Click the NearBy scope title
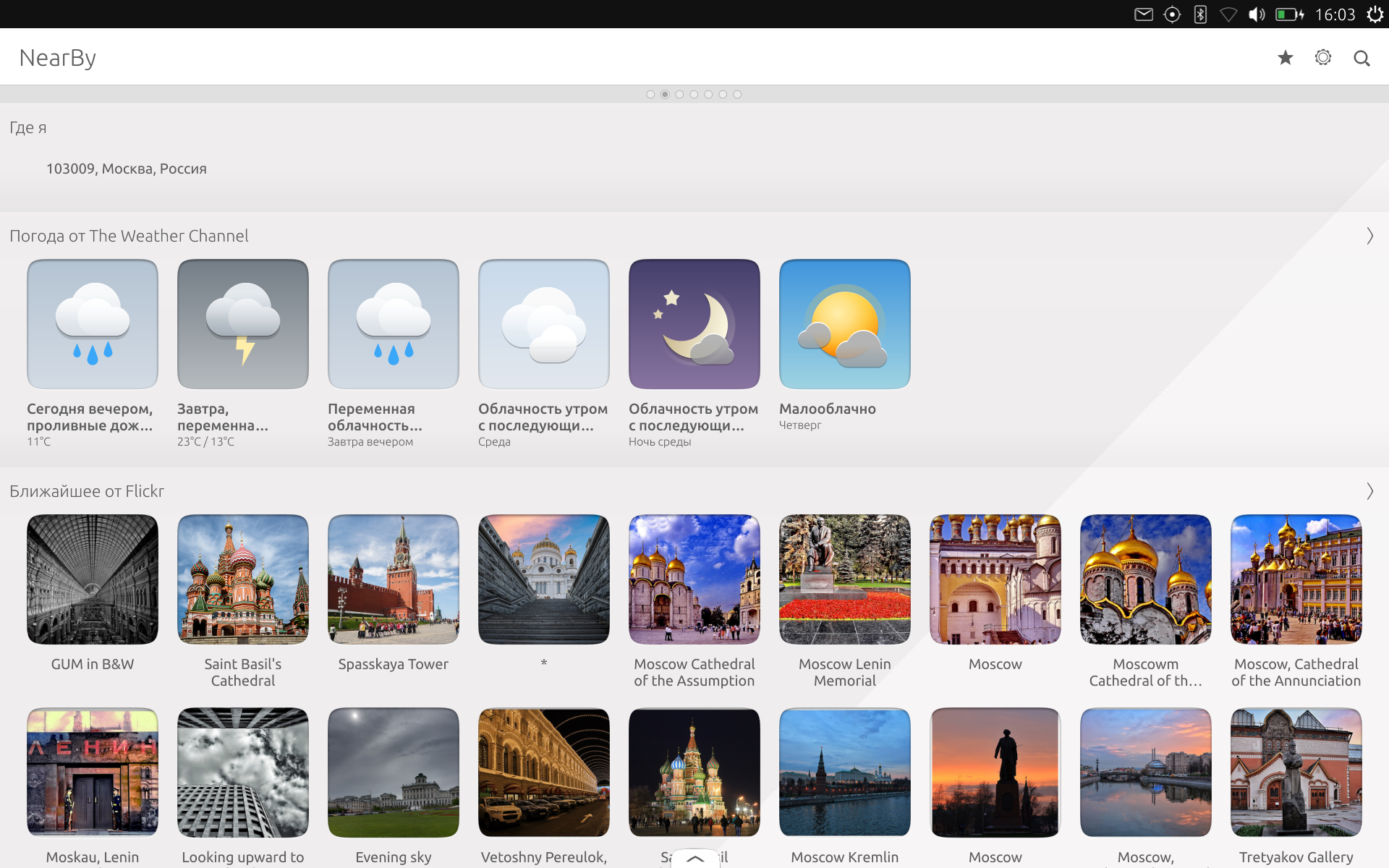Image resolution: width=1389 pixels, height=868 pixels. coord(58,58)
